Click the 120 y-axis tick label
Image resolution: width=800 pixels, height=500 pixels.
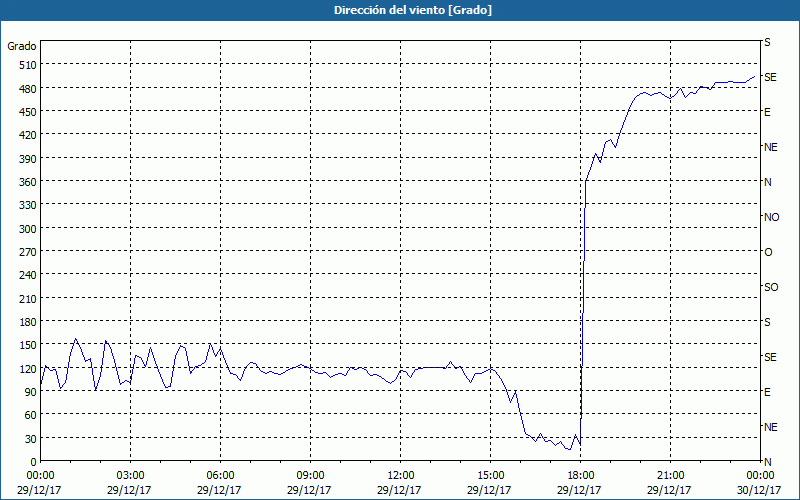click(x=28, y=369)
